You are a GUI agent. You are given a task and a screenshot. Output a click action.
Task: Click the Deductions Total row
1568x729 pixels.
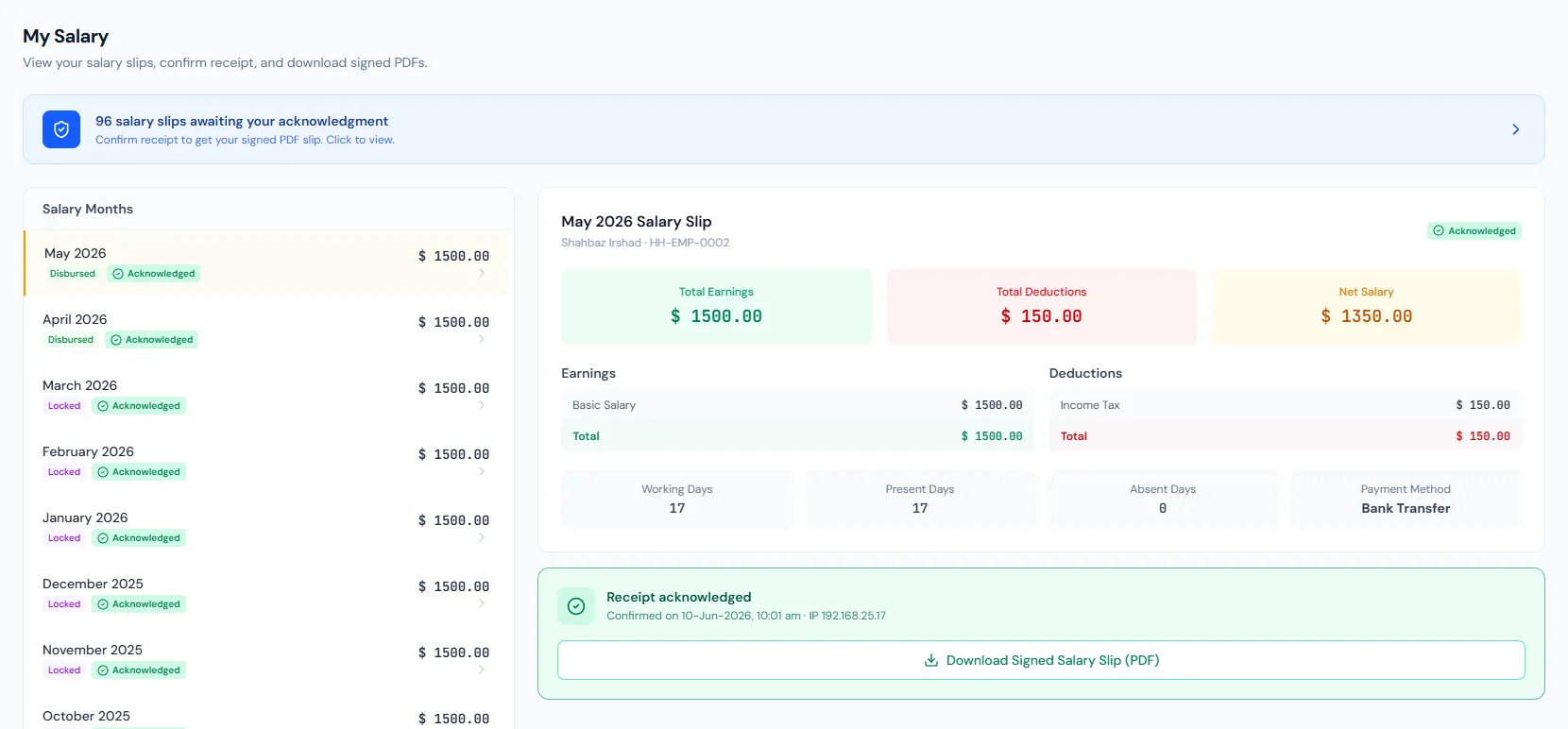(1286, 436)
